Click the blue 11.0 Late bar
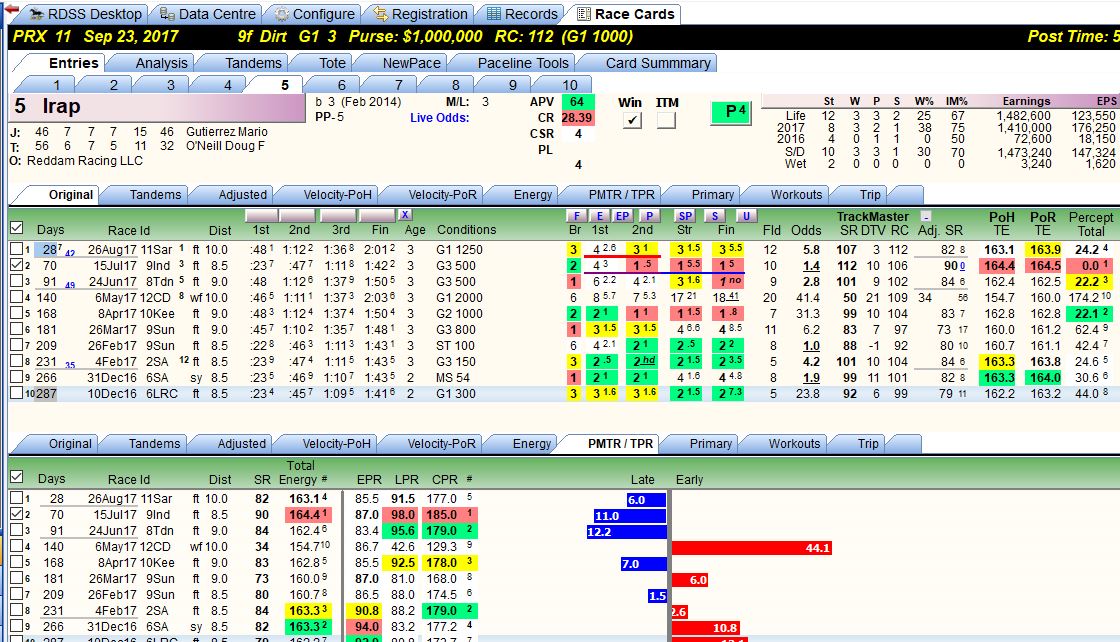Image resolution: width=1120 pixels, height=642 pixels. pos(629,516)
